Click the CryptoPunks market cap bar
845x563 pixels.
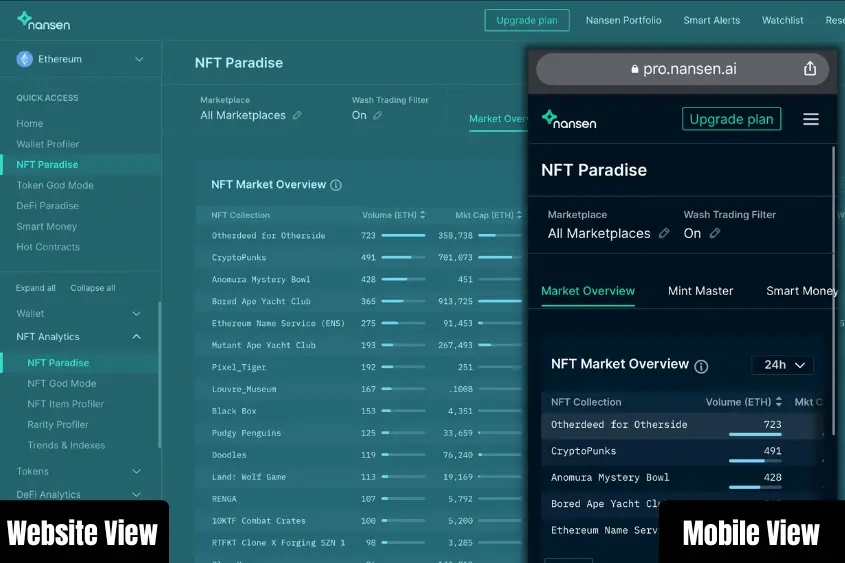pyautogui.click(x=500, y=258)
